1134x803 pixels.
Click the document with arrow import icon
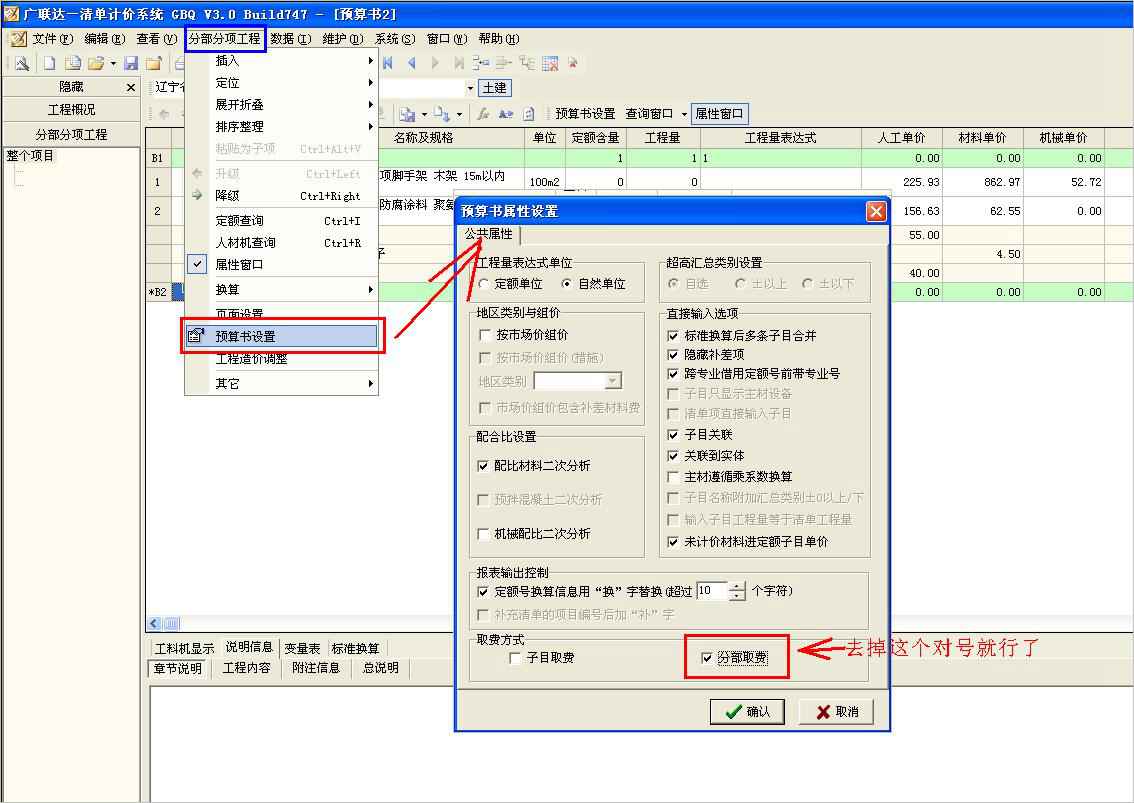click(x=442, y=114)
